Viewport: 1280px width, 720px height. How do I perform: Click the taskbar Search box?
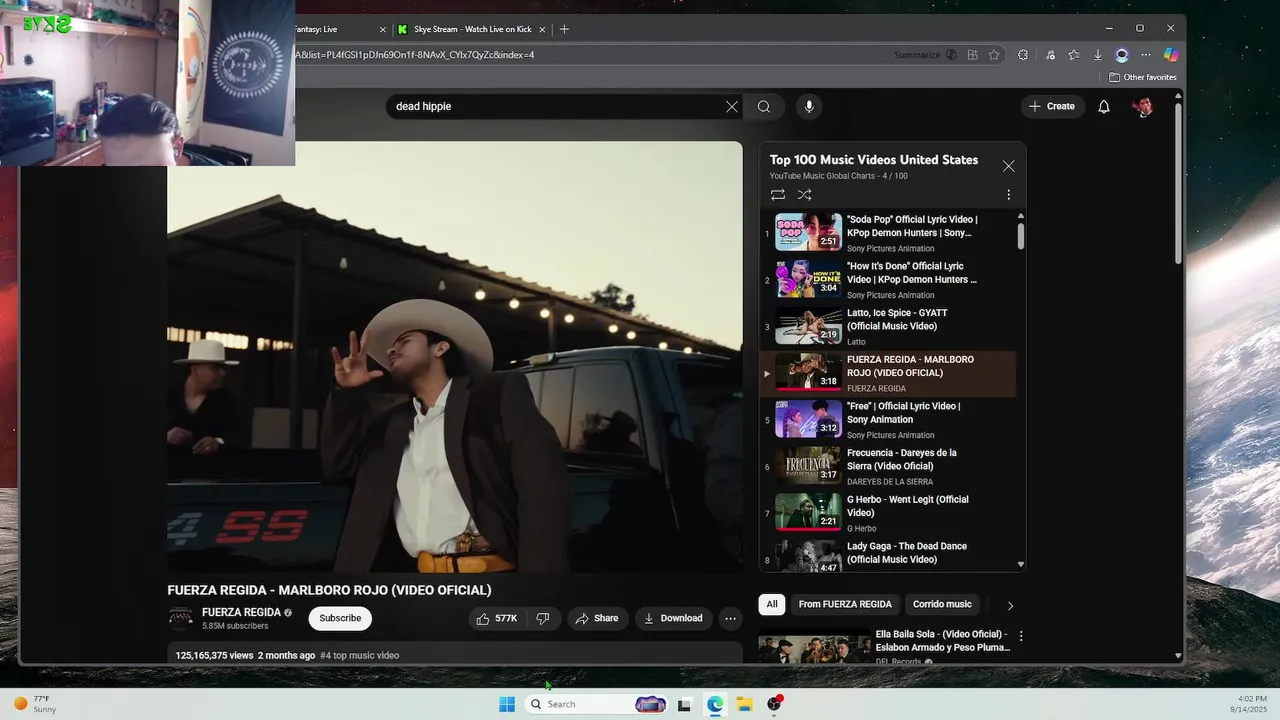(596, 704)
